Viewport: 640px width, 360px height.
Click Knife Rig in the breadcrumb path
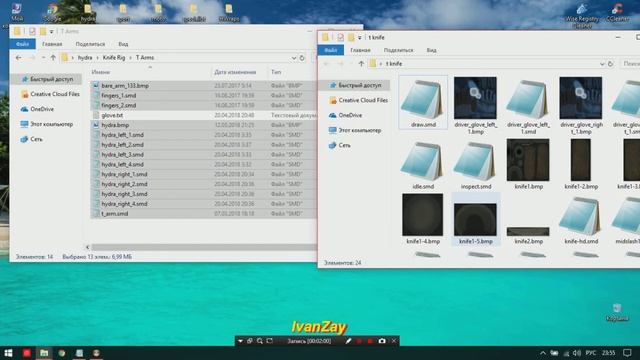(114, 58)
